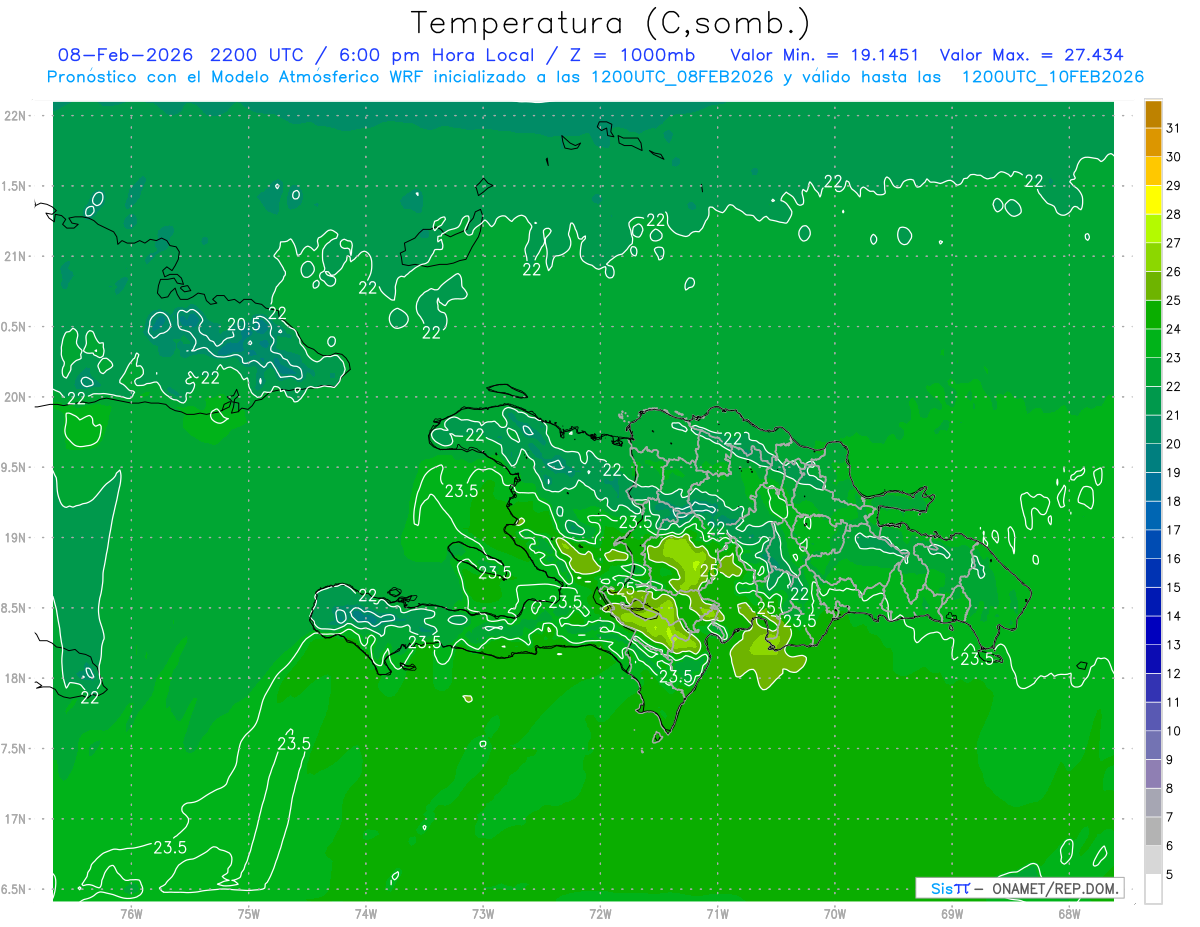Click the '20N' latitude axis label
Viewport: 1200px width, 927px height.
click(x=17, y=397)
